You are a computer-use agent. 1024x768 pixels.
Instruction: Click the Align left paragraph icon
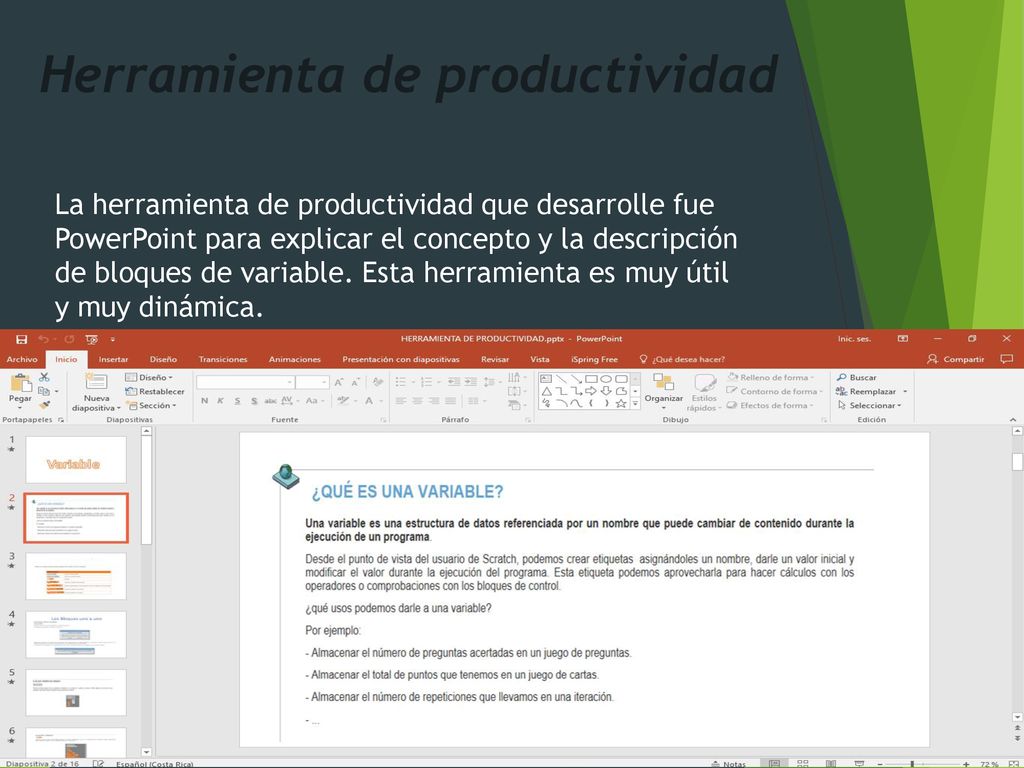pyautogui.click(x=400, y=400)
